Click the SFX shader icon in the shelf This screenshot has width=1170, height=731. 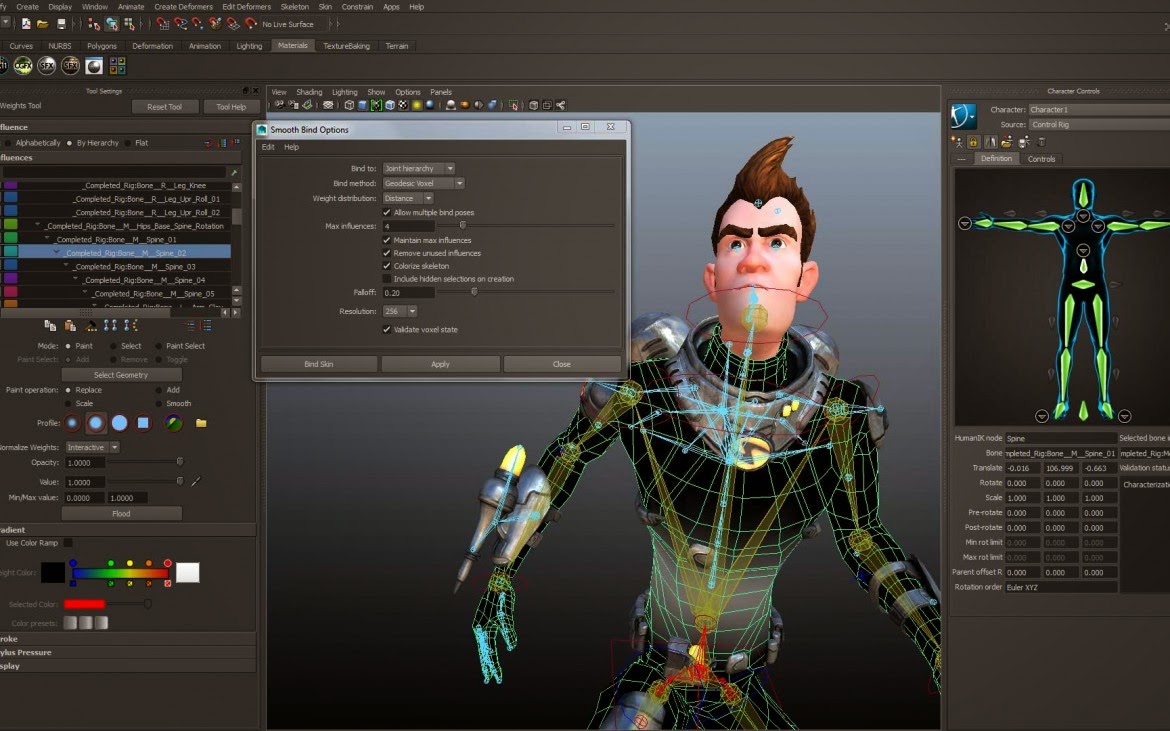(47, 66)
